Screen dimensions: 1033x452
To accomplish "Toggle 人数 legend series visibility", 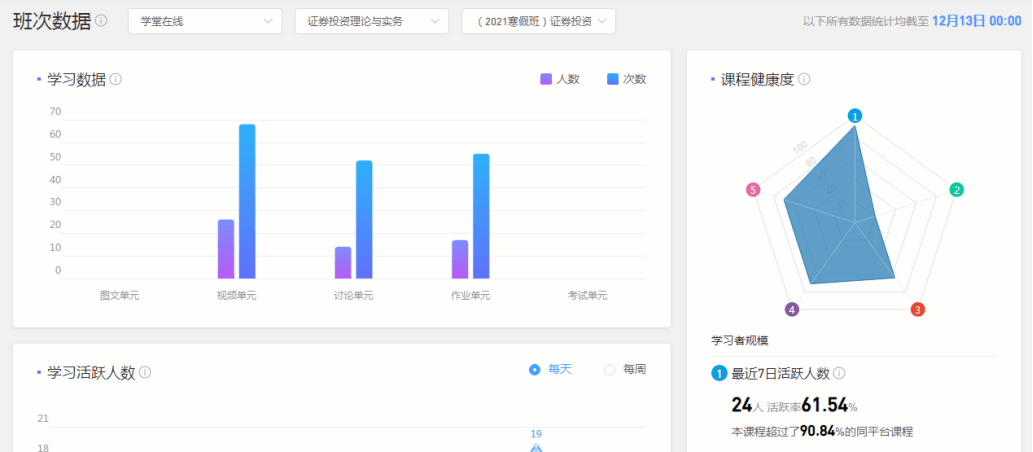I will click(560, 79).
